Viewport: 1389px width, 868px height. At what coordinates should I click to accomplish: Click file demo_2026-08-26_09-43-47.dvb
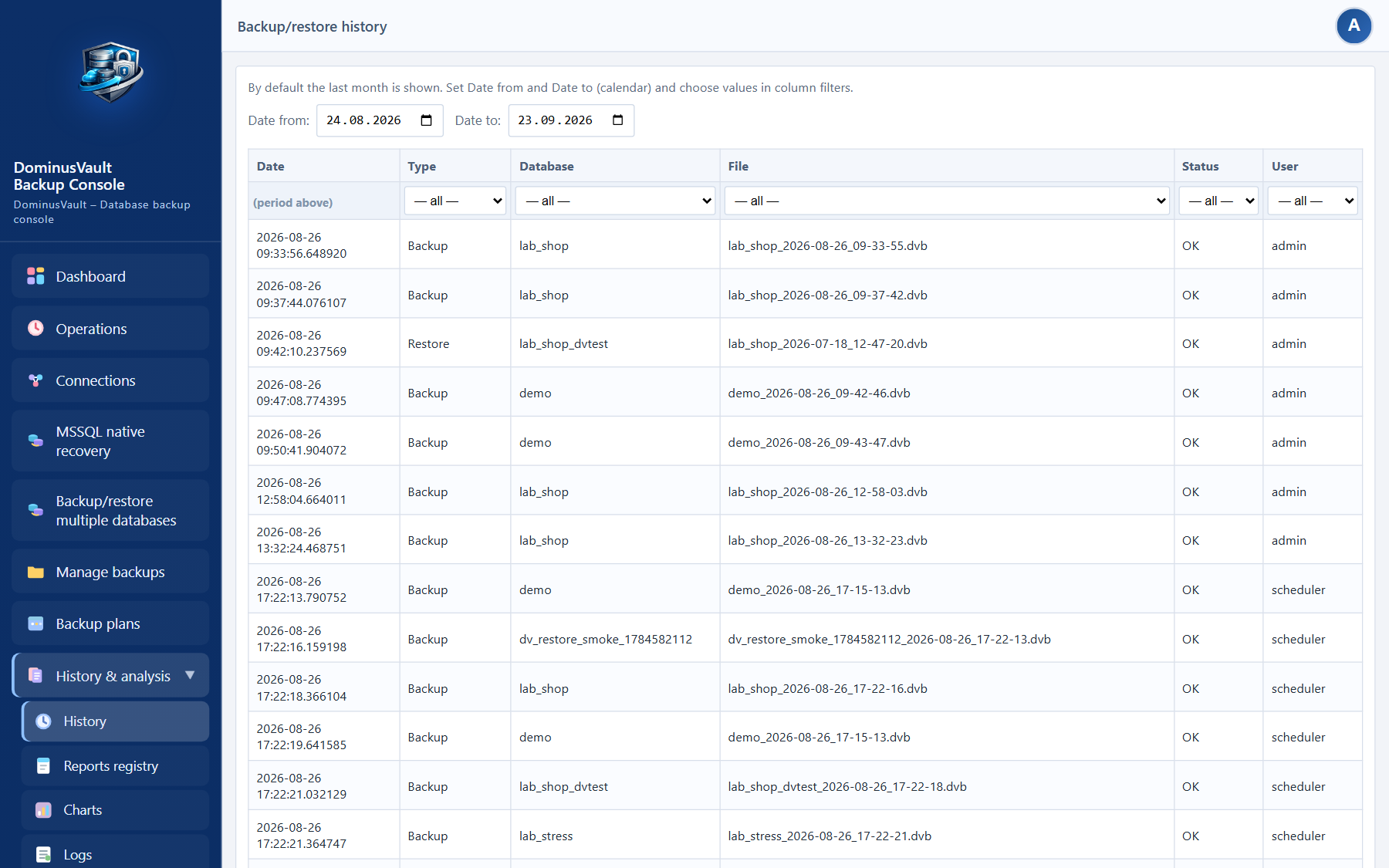[819, 442]
